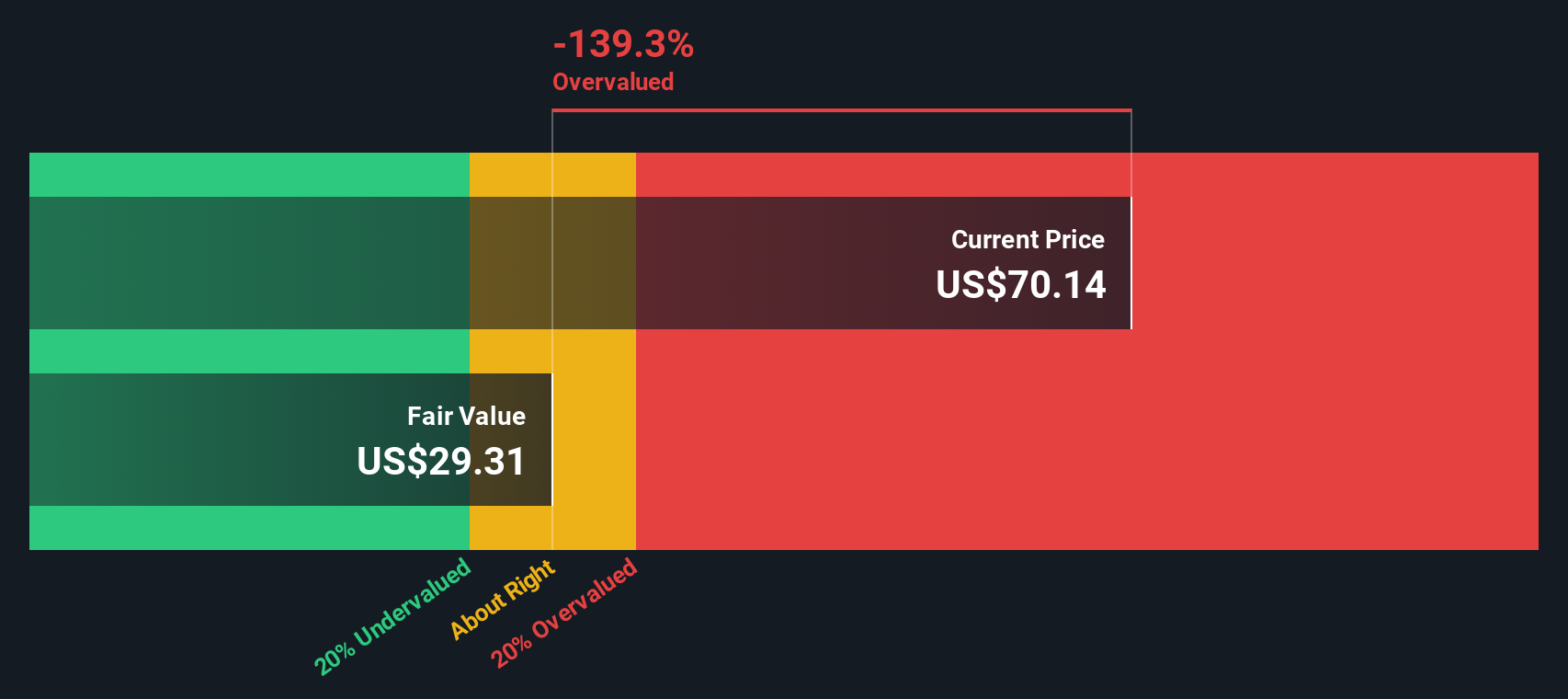Click the white marker ending the Current Price bar
Image resolution: width=1568 pixels, height=699 pixels.
click(x=1131, y=263)
